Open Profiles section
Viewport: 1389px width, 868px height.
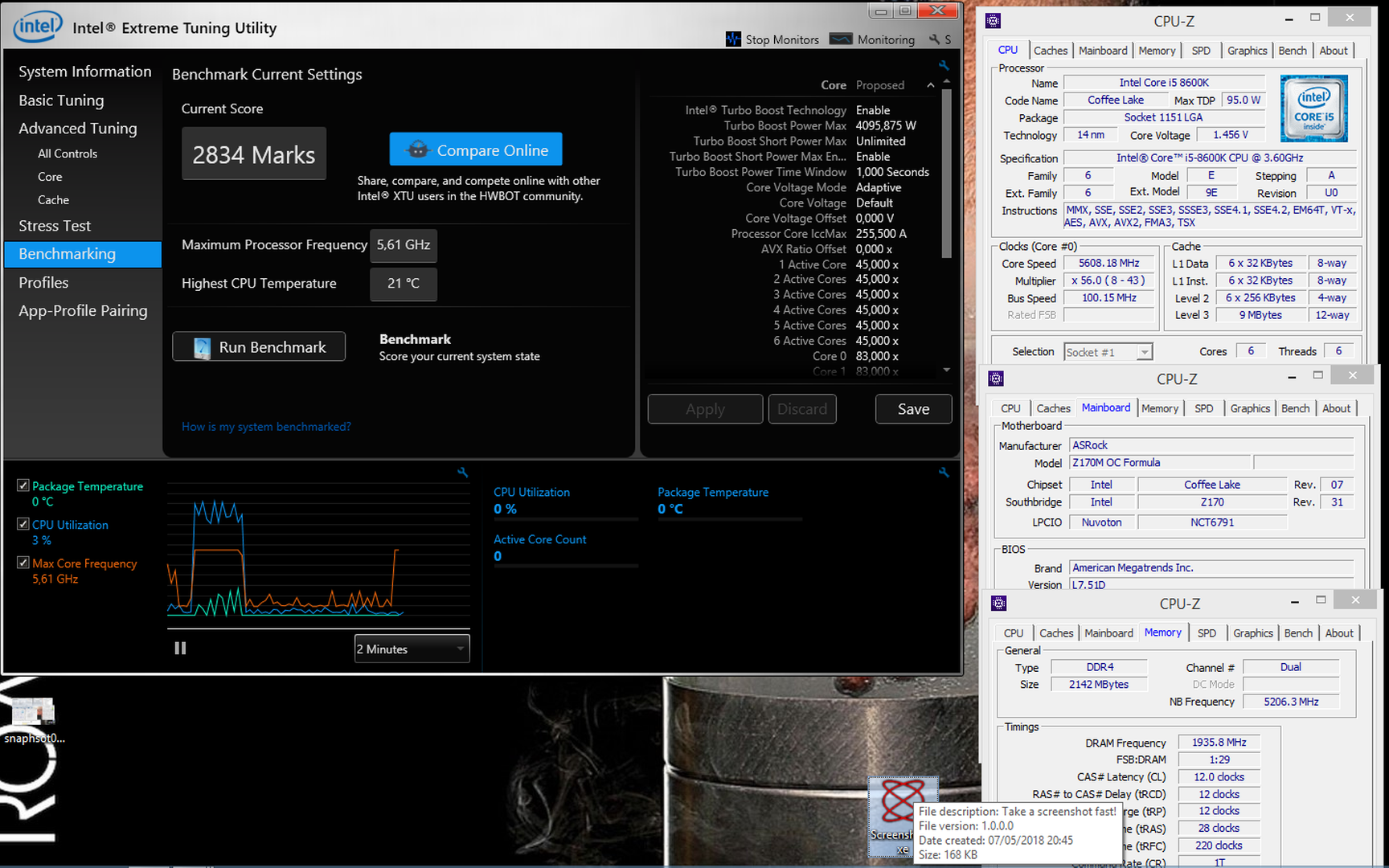[43, 283]
